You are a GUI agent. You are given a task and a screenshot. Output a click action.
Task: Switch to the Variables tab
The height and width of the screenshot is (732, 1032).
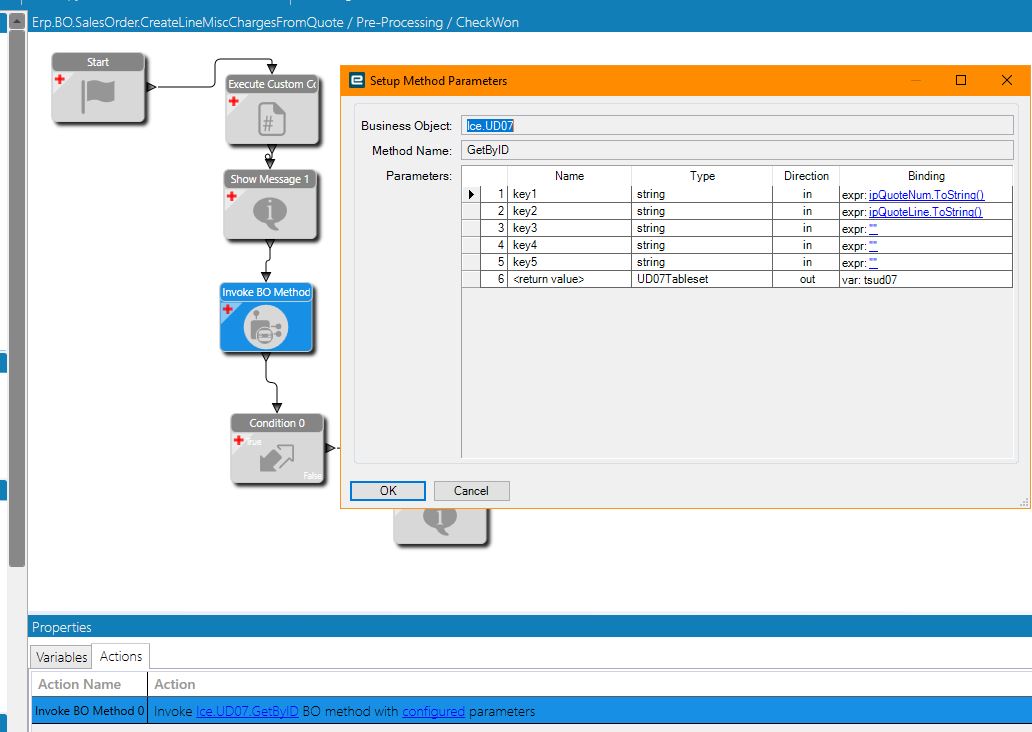coord(61,657)
